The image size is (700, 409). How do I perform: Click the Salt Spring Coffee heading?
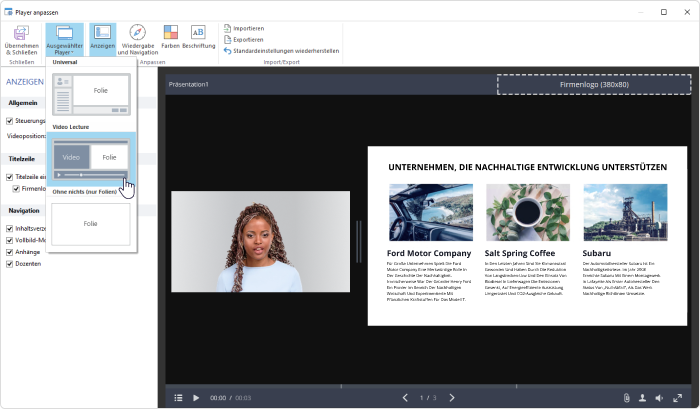pyautogui.click(x=520, y=253)
